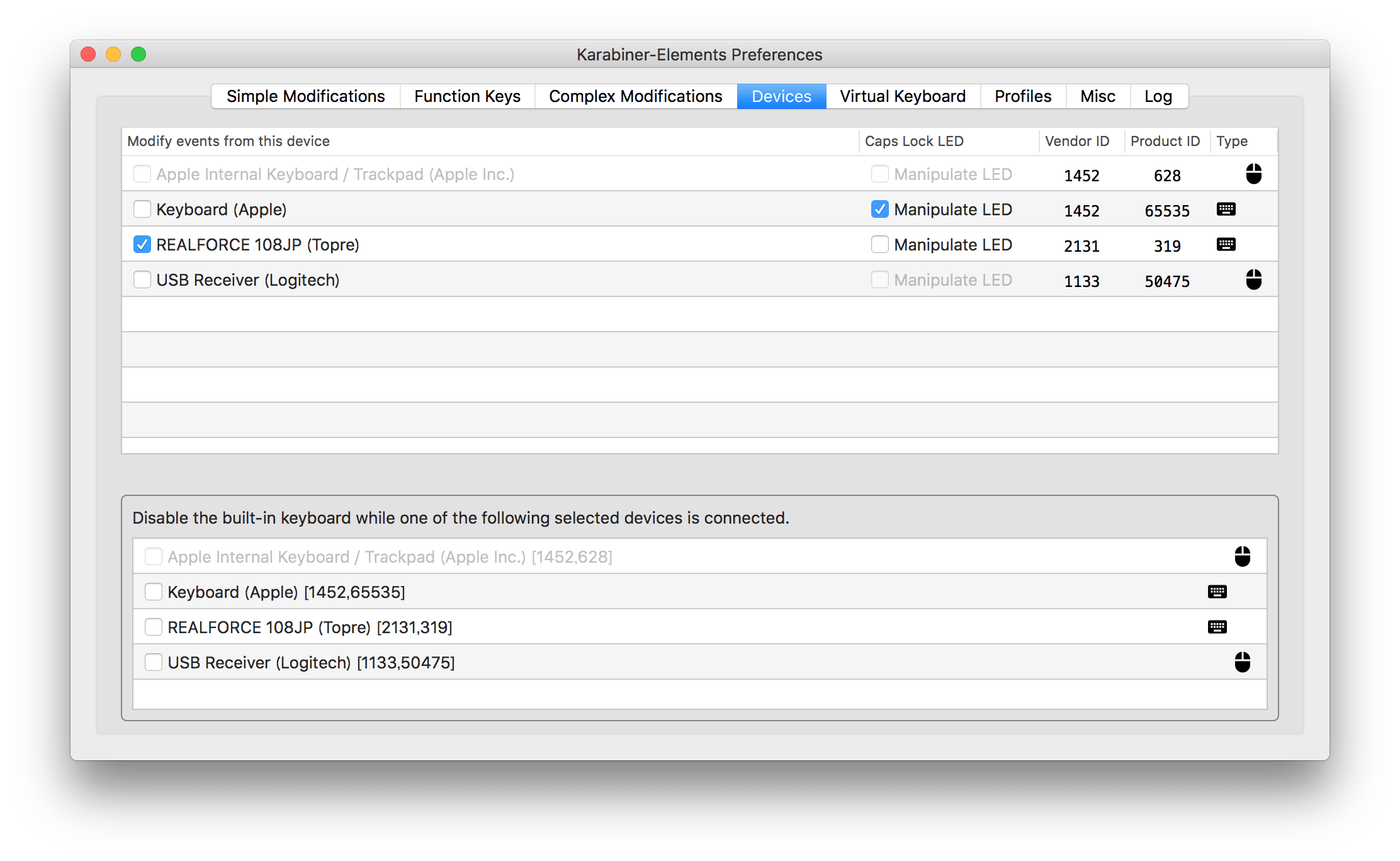Go to the Misc tab
Viewport: 1400px width, 861px height.
click(x=1098, y=96)
